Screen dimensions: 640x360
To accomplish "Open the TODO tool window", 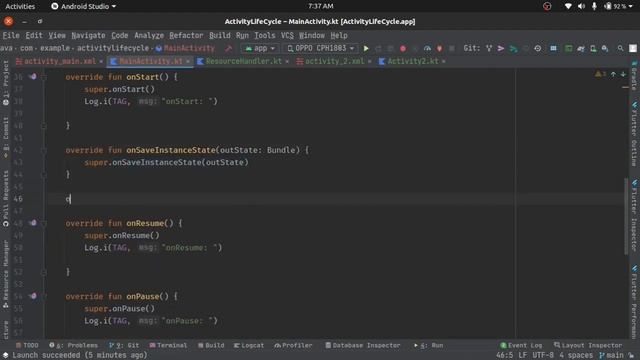I will tap(27, 345).
